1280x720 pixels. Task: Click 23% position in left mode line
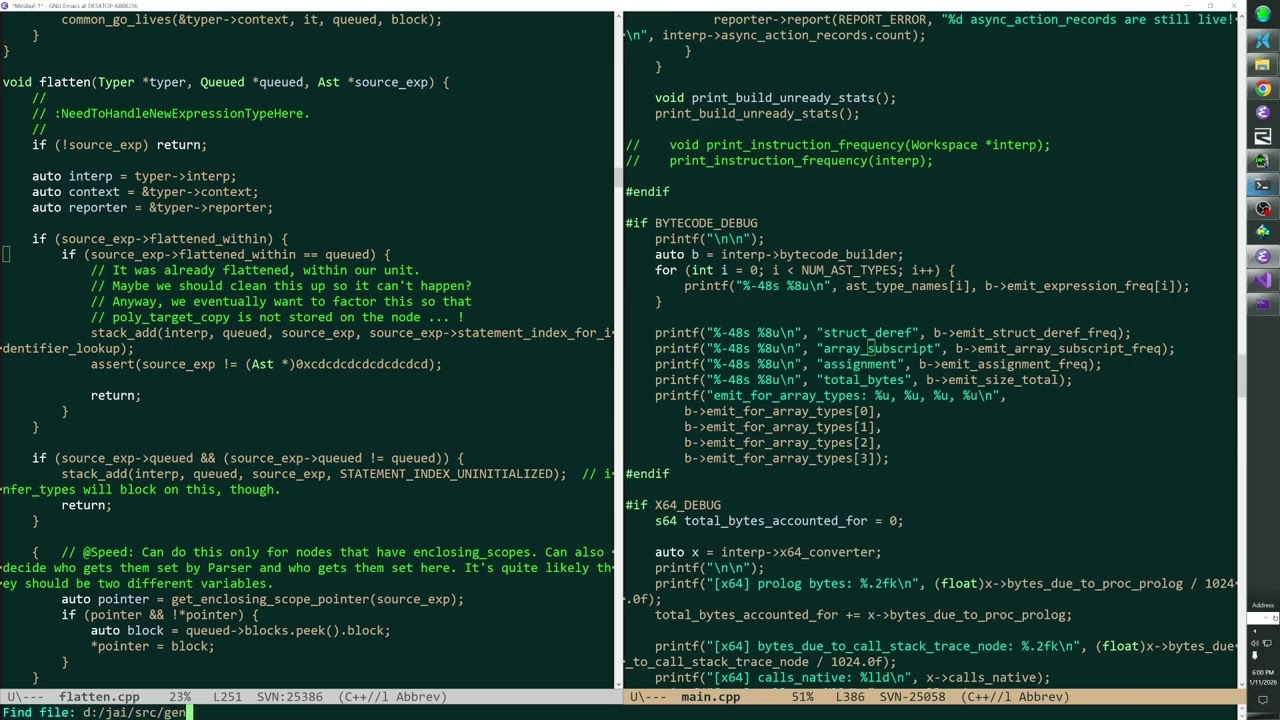pos(180,697)
